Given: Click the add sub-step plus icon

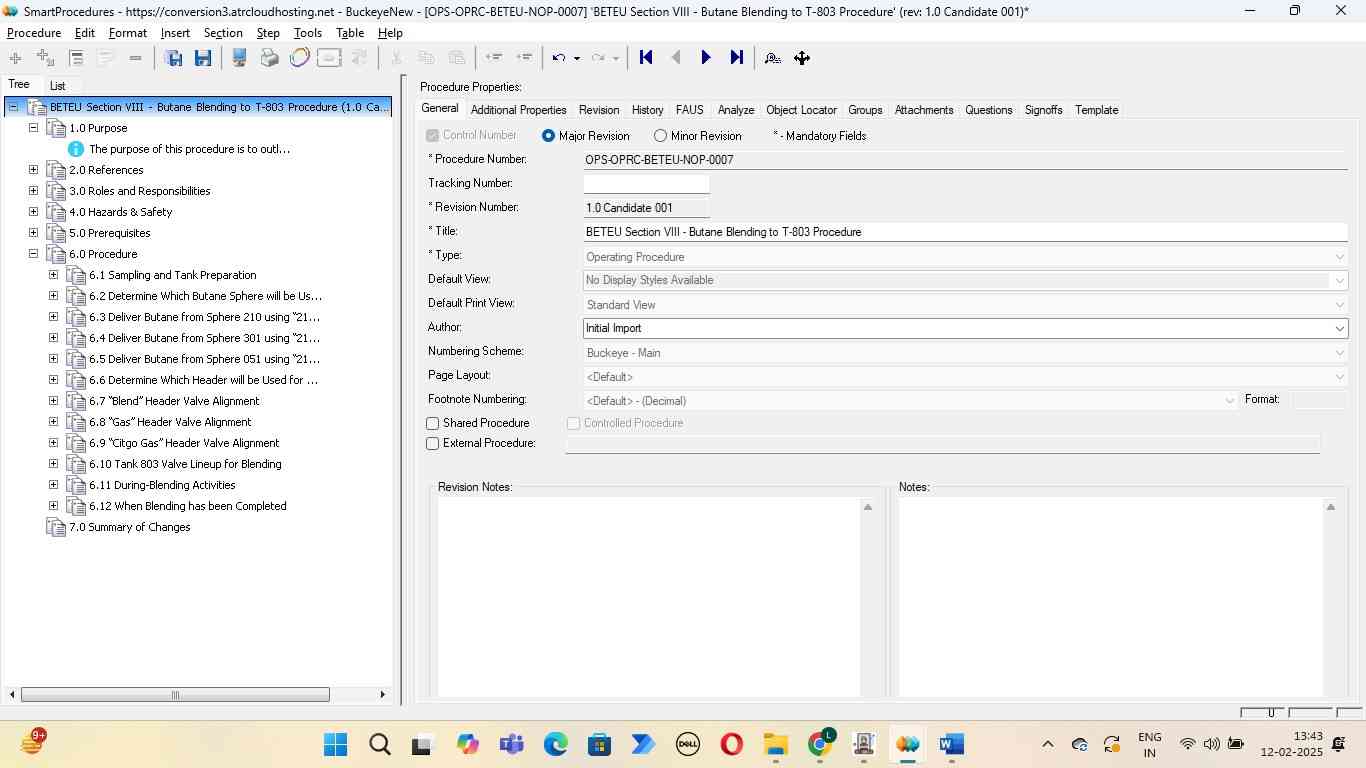Looking at the screenshot, I should pos(45,58).
